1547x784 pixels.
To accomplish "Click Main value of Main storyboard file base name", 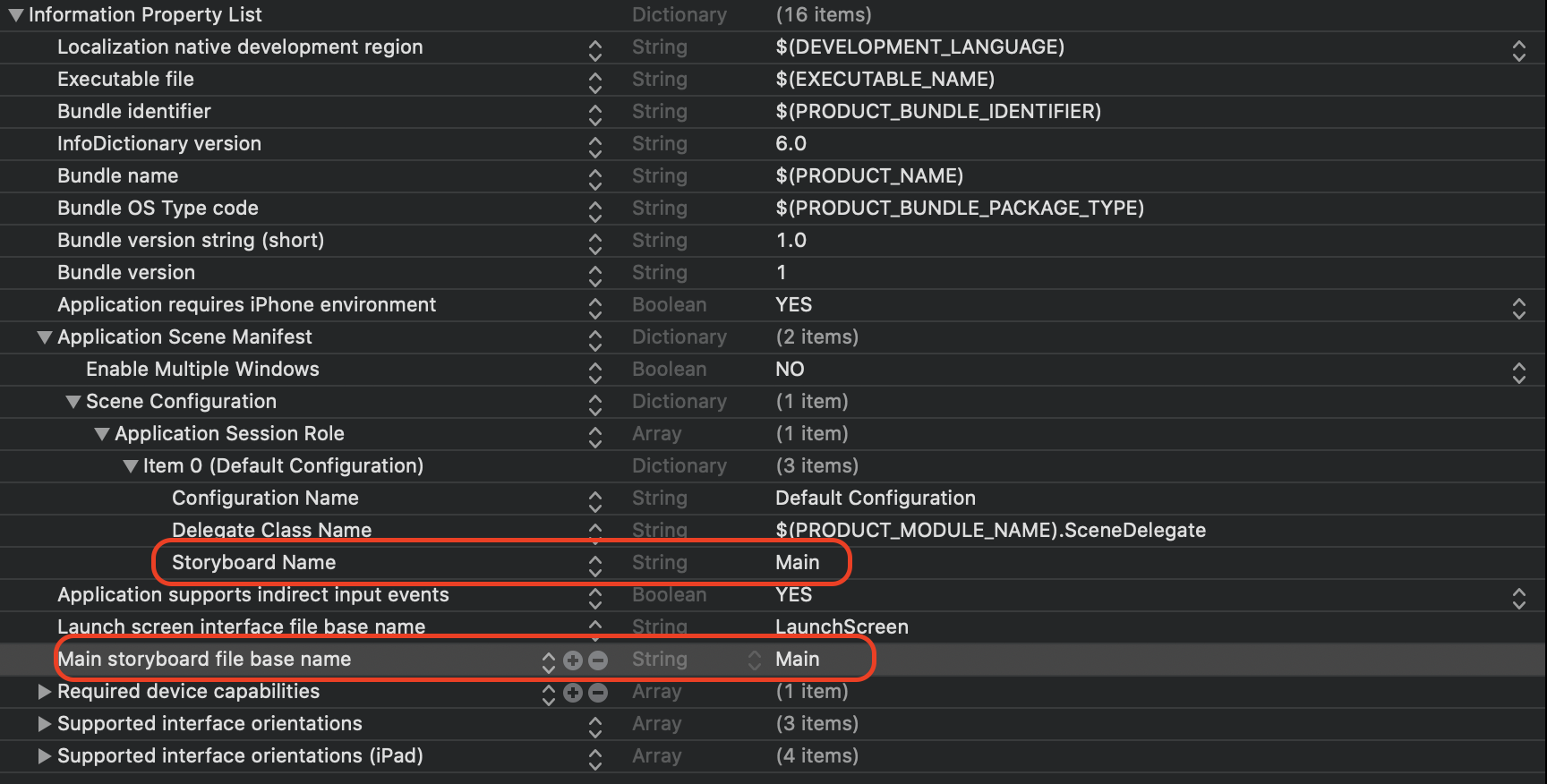I will (x=797, y=660).
